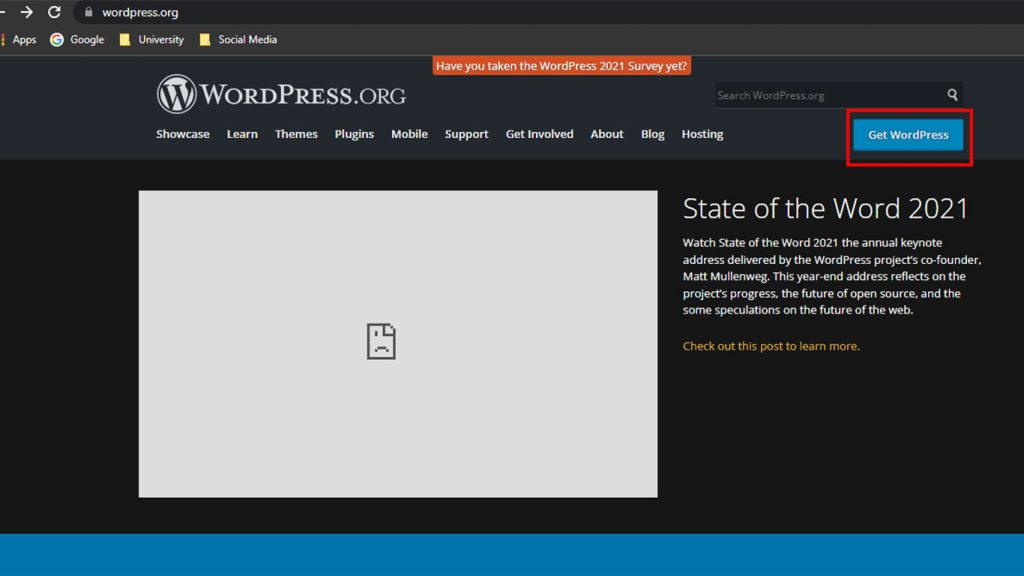Select the Mobile menu item
Viewport: 1024px width, 576px height.
click(x=409, y=134)
